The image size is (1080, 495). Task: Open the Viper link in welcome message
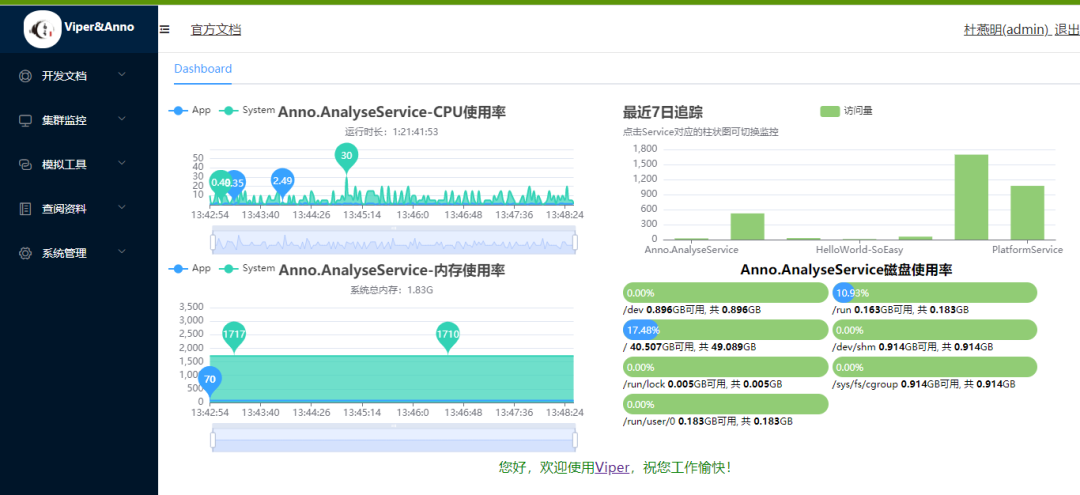tap(612, 467)
